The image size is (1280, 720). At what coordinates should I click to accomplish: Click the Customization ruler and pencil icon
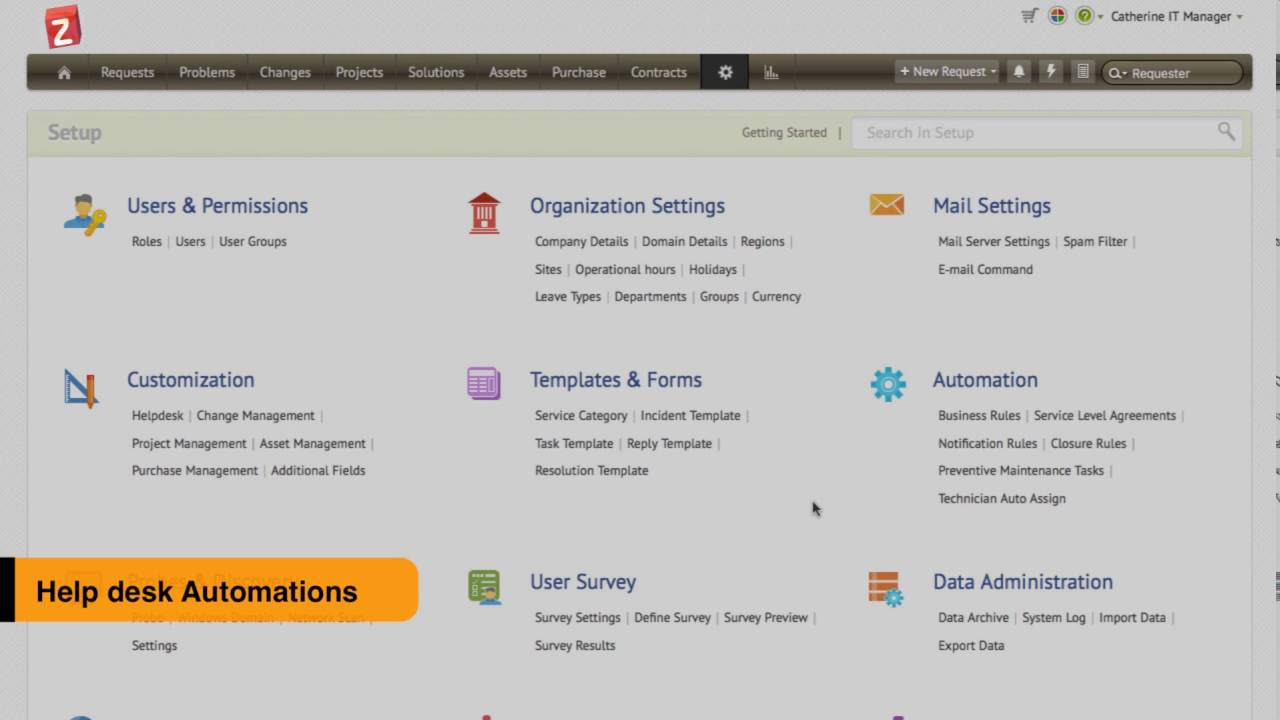click(x=81, y=388)
